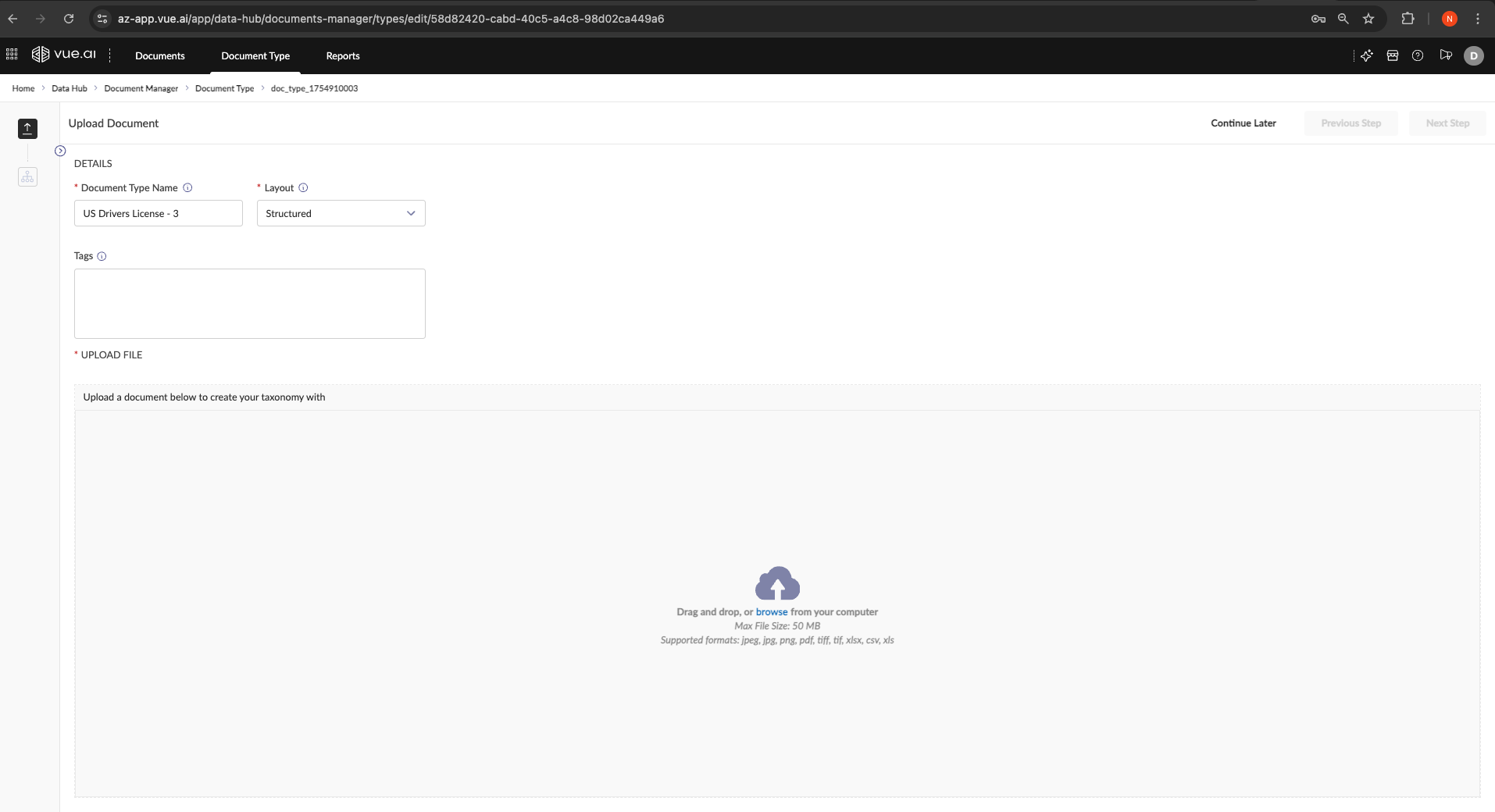Click the browse link to upload a file

click(772, 611)
